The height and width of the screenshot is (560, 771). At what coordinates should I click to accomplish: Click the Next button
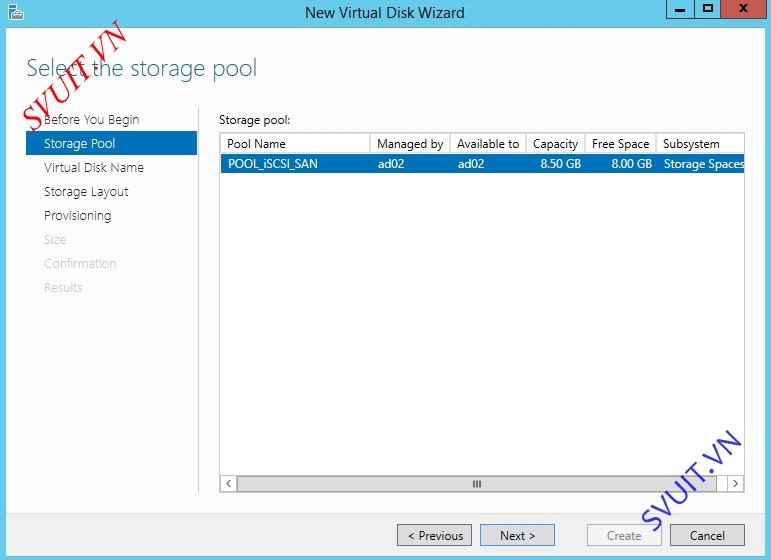pyautogui.click(x=517, y=535)
